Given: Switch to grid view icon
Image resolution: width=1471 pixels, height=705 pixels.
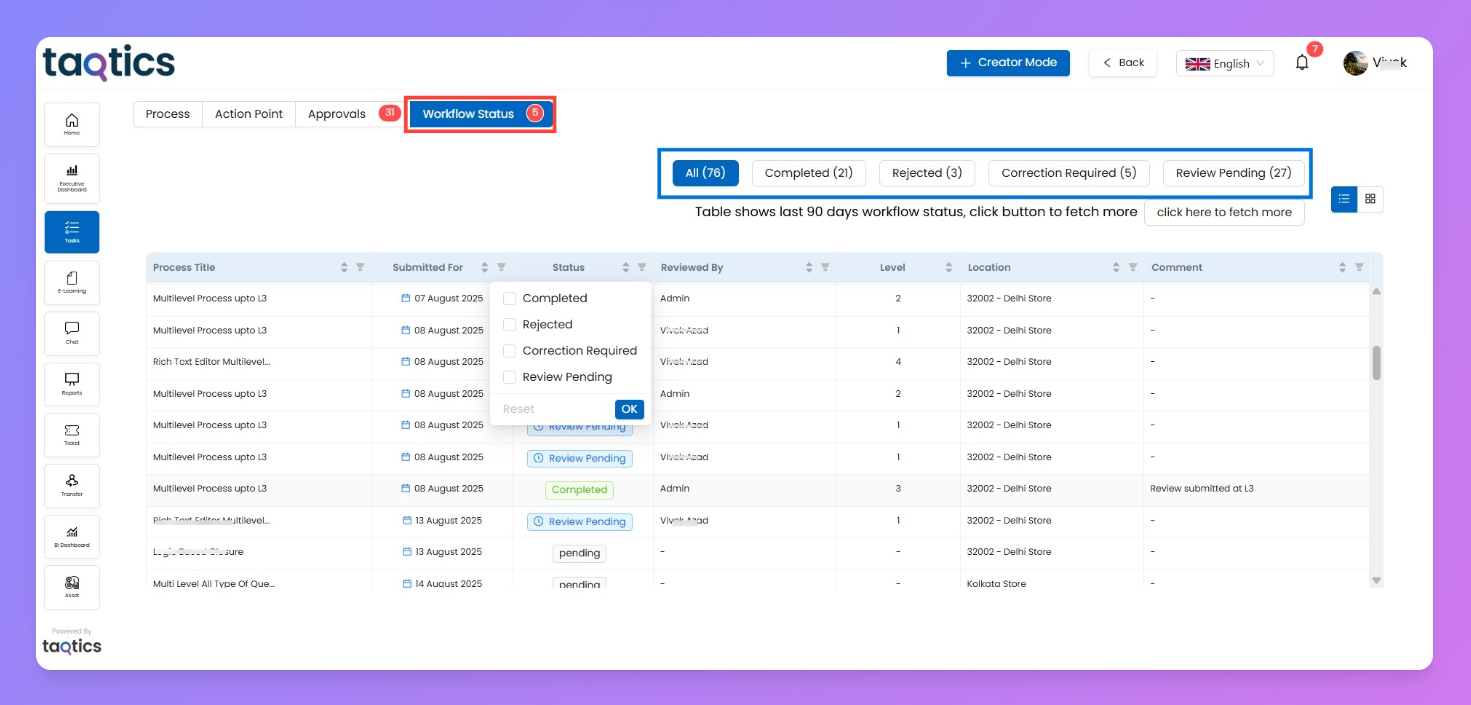Looking at the screenshot, I should click(x=1370, y=199).
